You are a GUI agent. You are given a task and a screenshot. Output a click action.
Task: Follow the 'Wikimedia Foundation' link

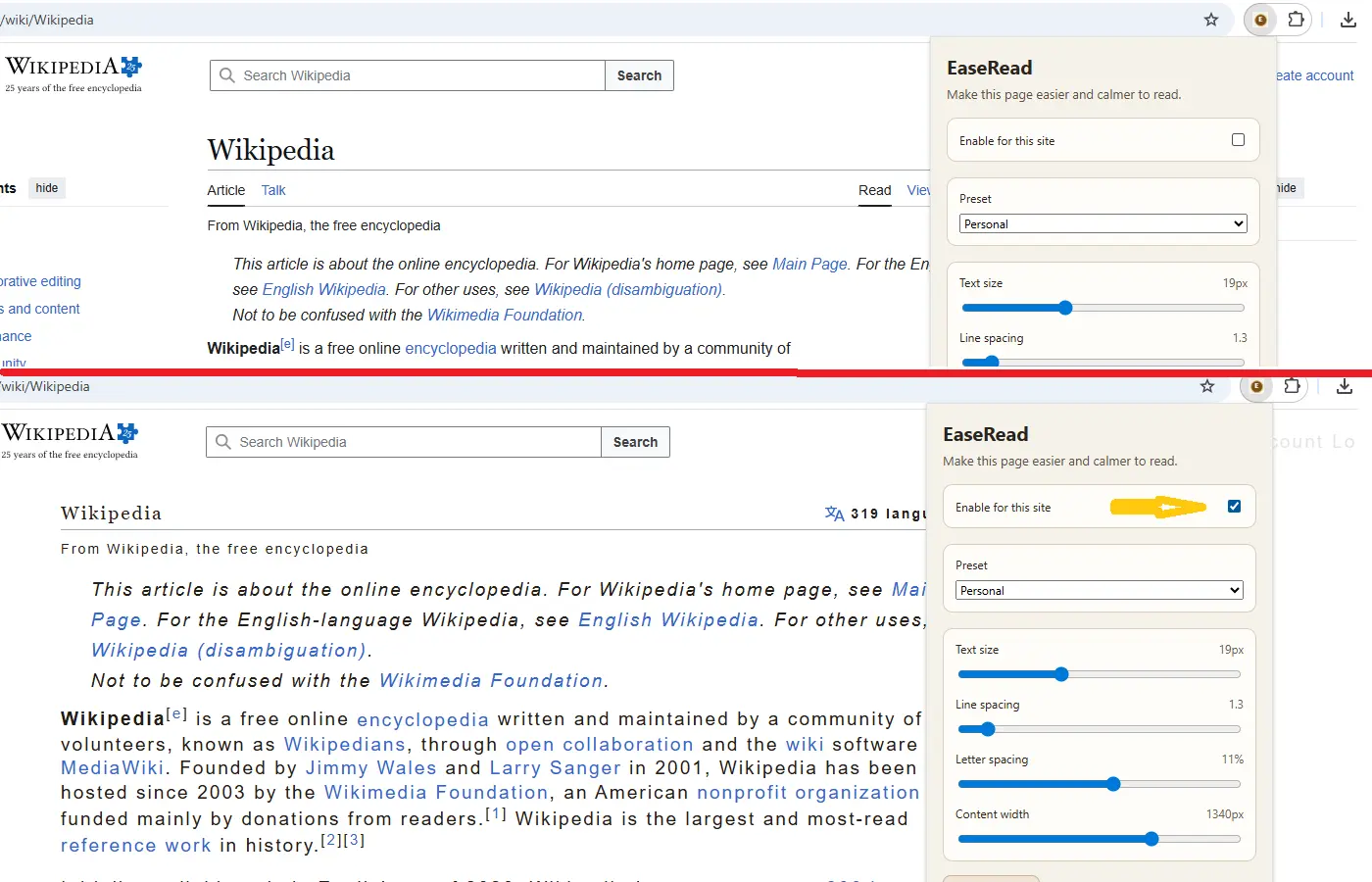tap(505, 315)
